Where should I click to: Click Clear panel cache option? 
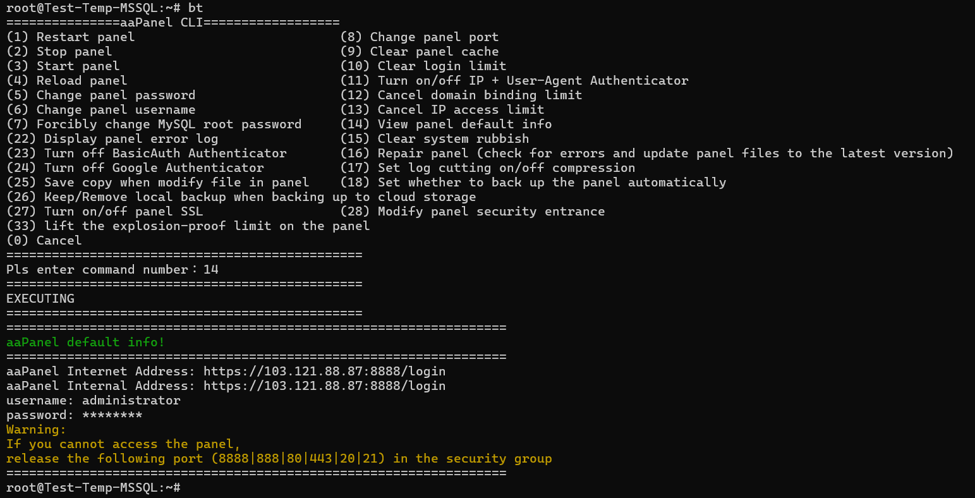point(420,52)
